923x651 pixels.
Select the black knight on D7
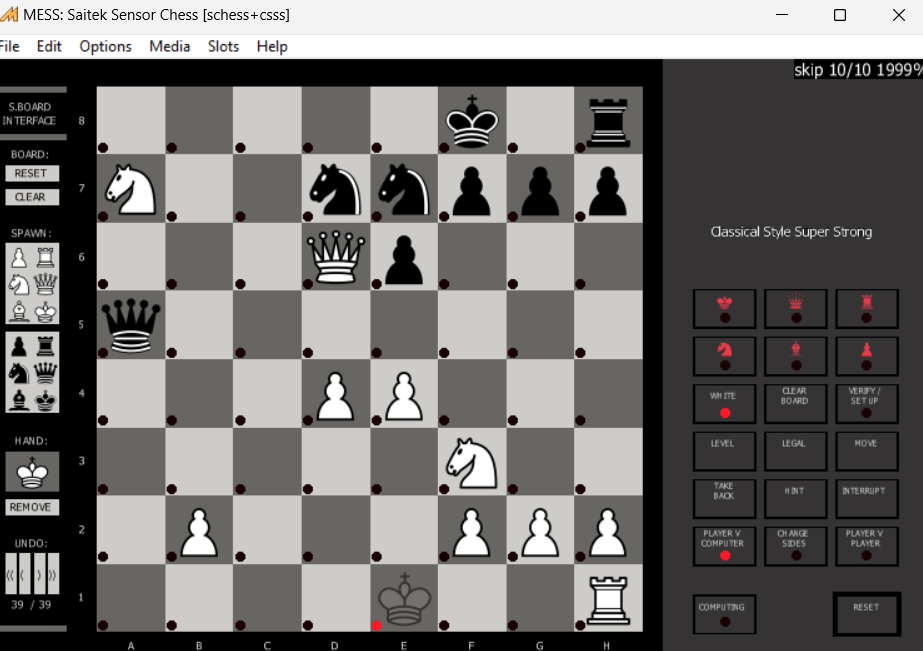pos(336,188)
